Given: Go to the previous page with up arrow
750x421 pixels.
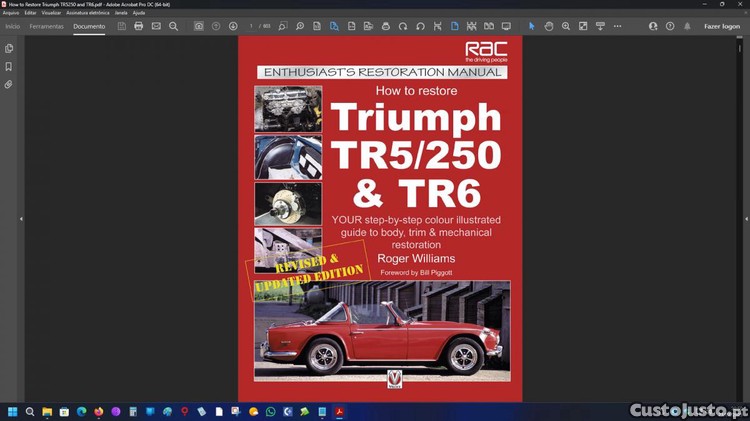Looking at the screenshot, I should pyautogui.click(x=216, y=26).
